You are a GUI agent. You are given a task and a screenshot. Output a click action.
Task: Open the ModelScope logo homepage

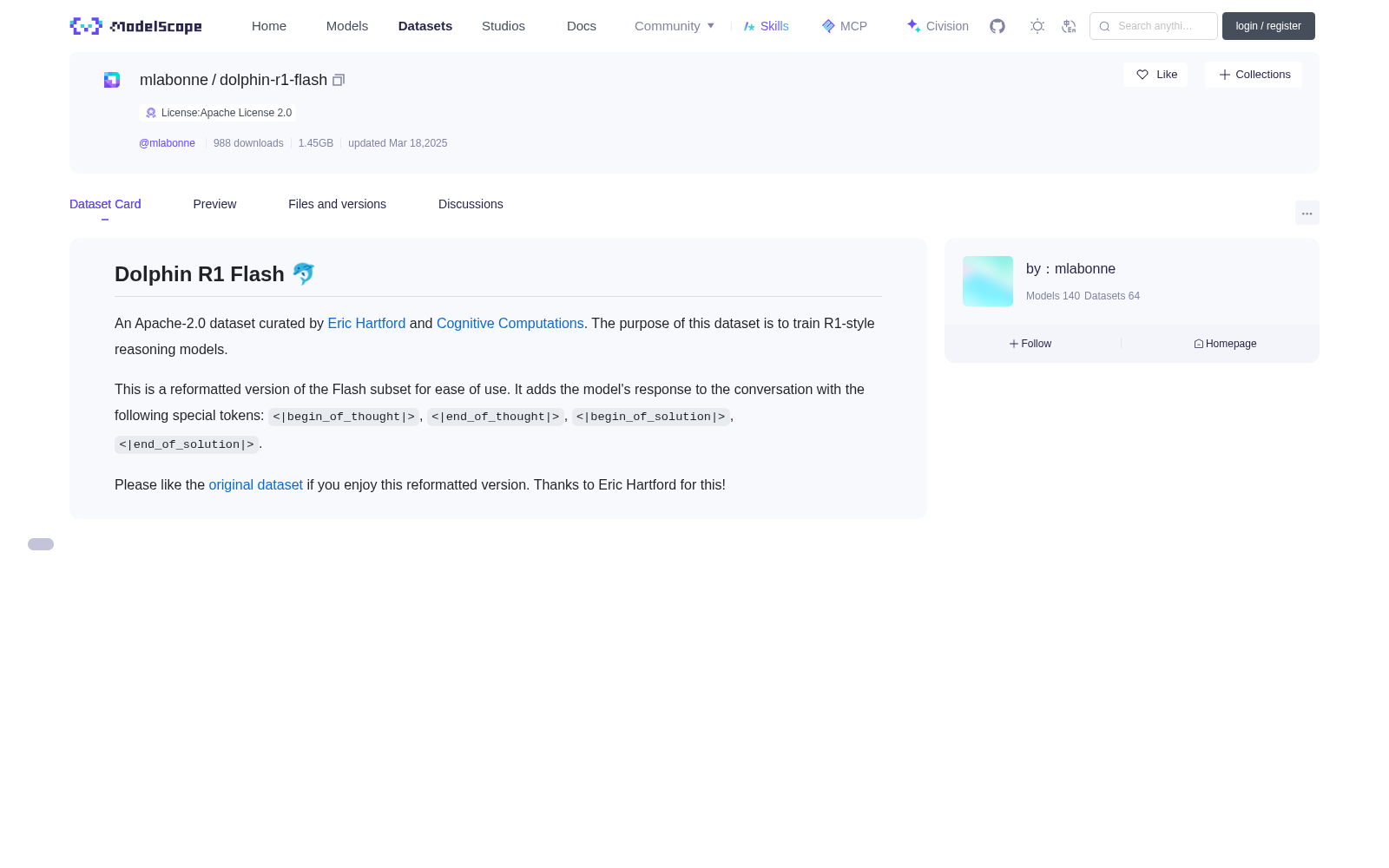[135, 26]
